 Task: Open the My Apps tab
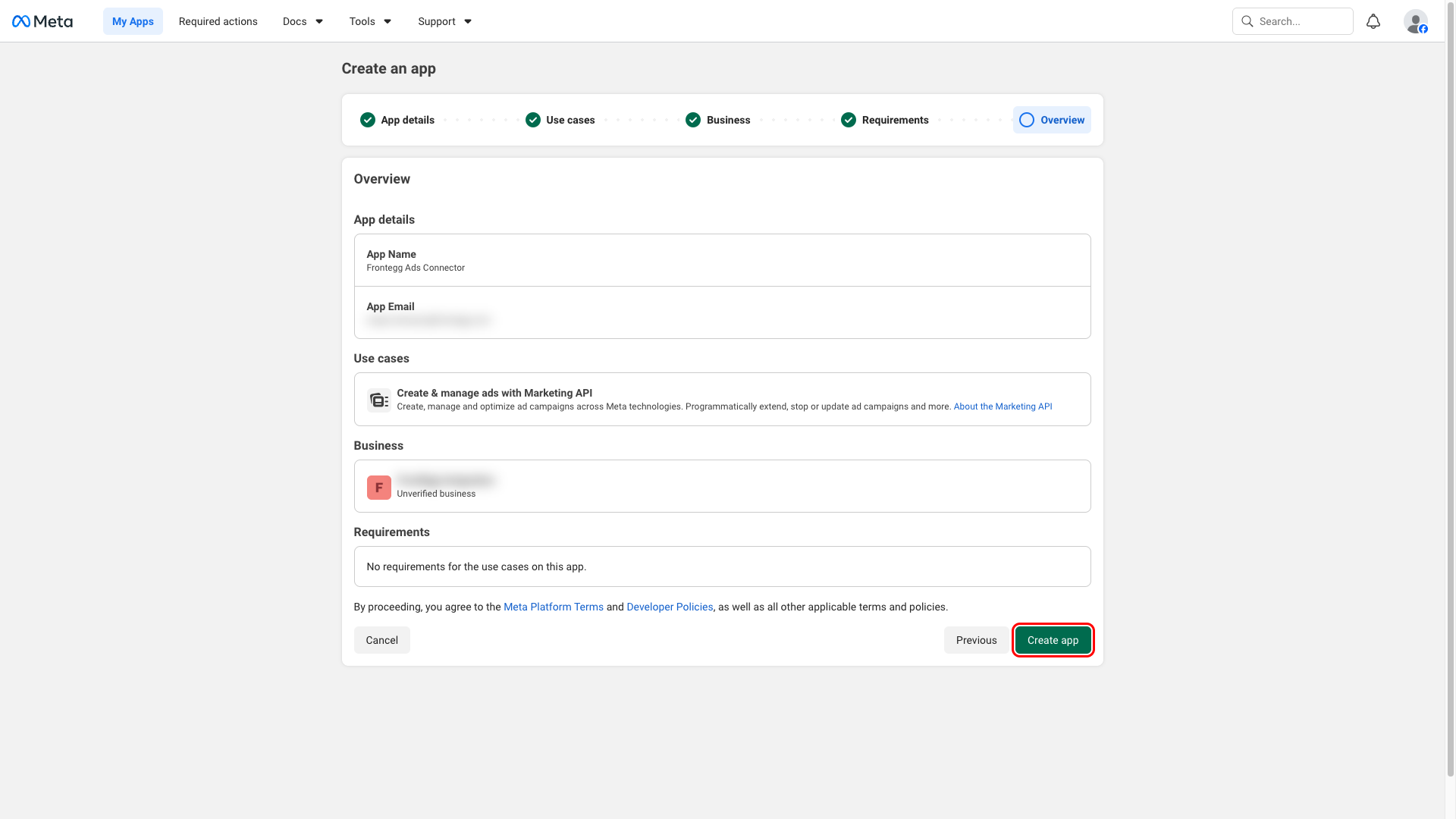133,21
